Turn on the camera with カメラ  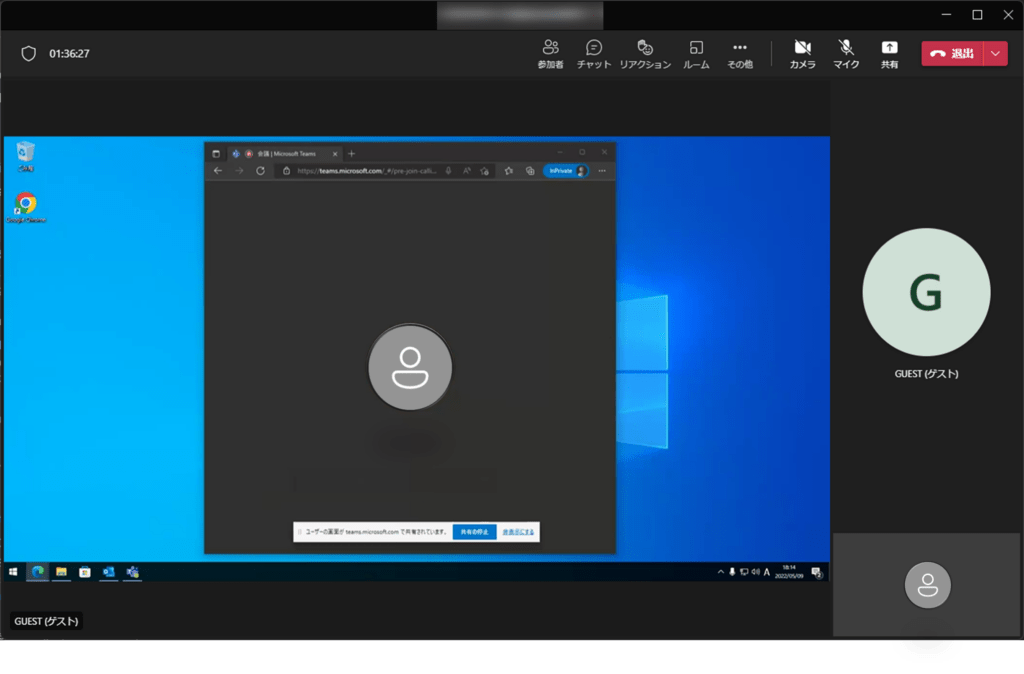click(x=802, y=54)
